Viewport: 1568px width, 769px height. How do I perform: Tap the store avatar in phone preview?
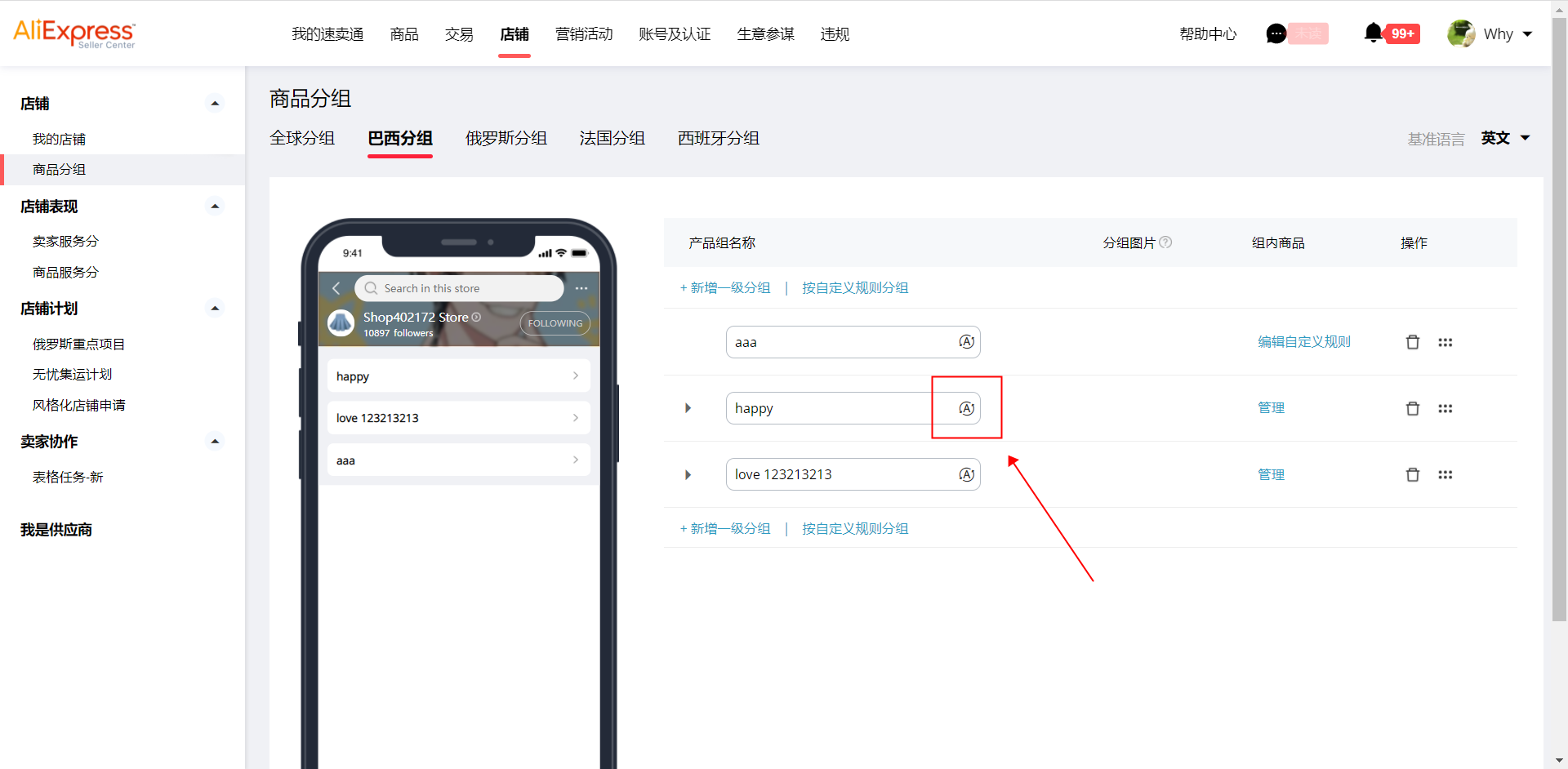[341, 323]
